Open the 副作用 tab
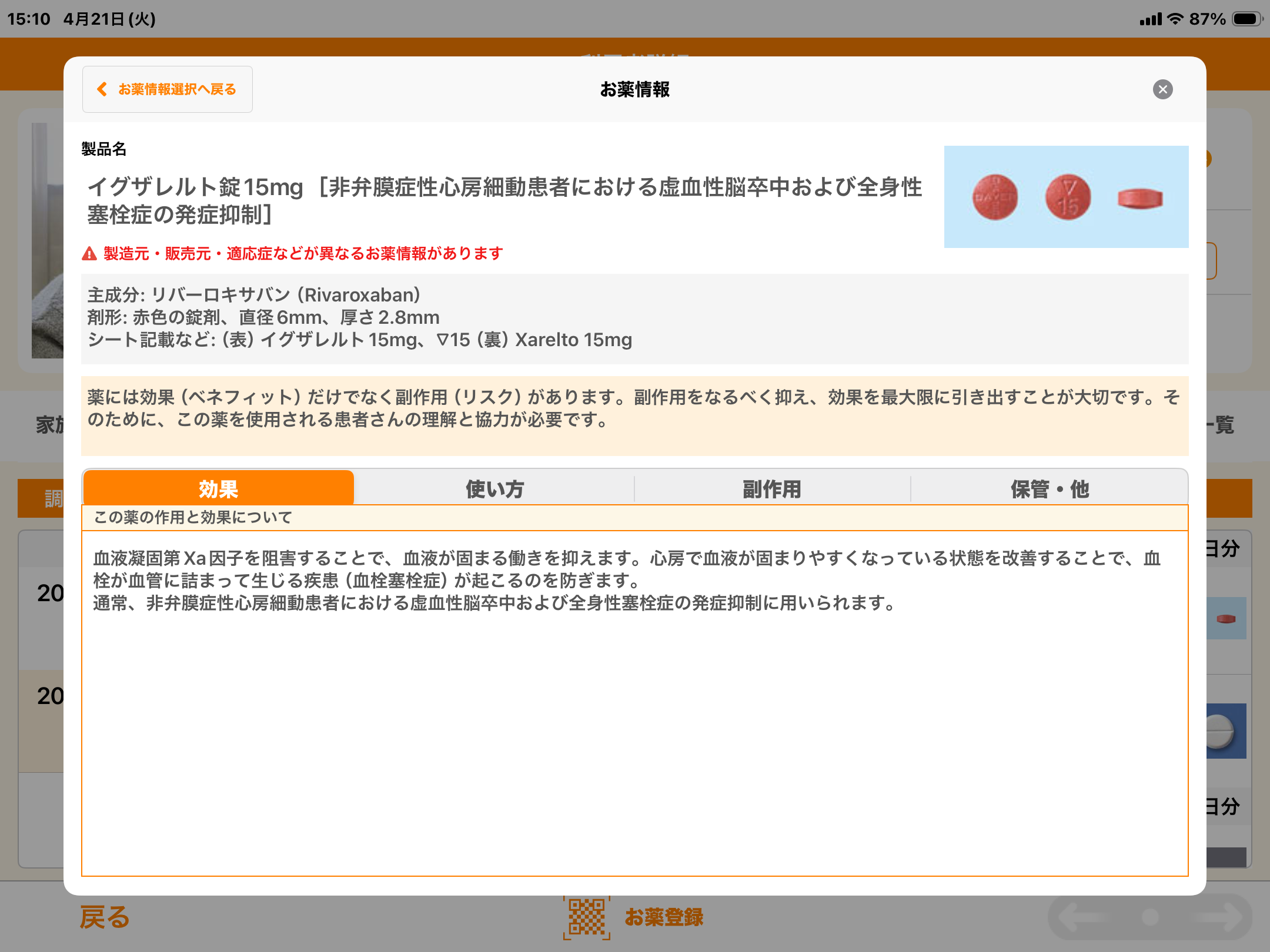 point(772,488)
